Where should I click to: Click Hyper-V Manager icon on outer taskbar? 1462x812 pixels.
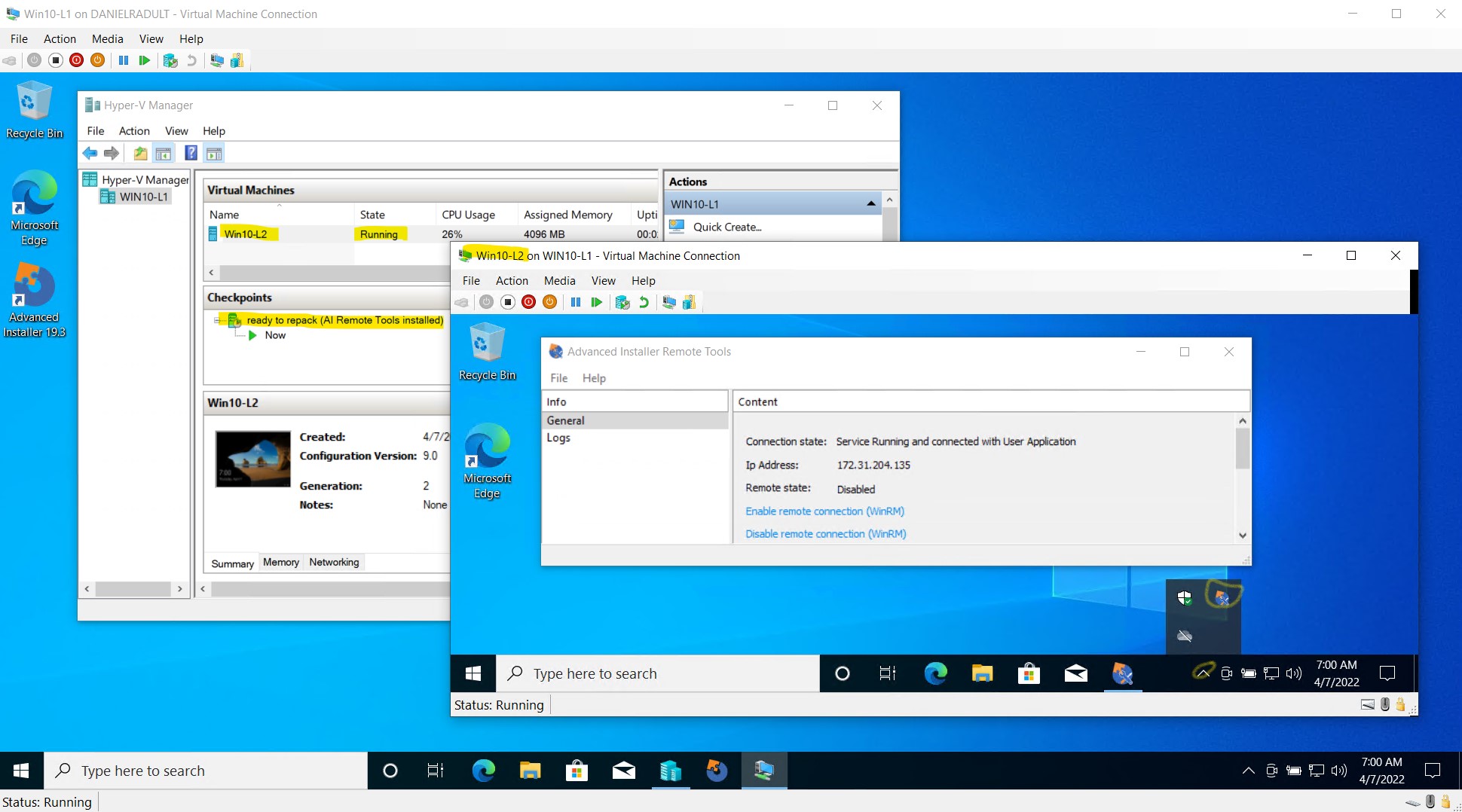click(670, 771)
